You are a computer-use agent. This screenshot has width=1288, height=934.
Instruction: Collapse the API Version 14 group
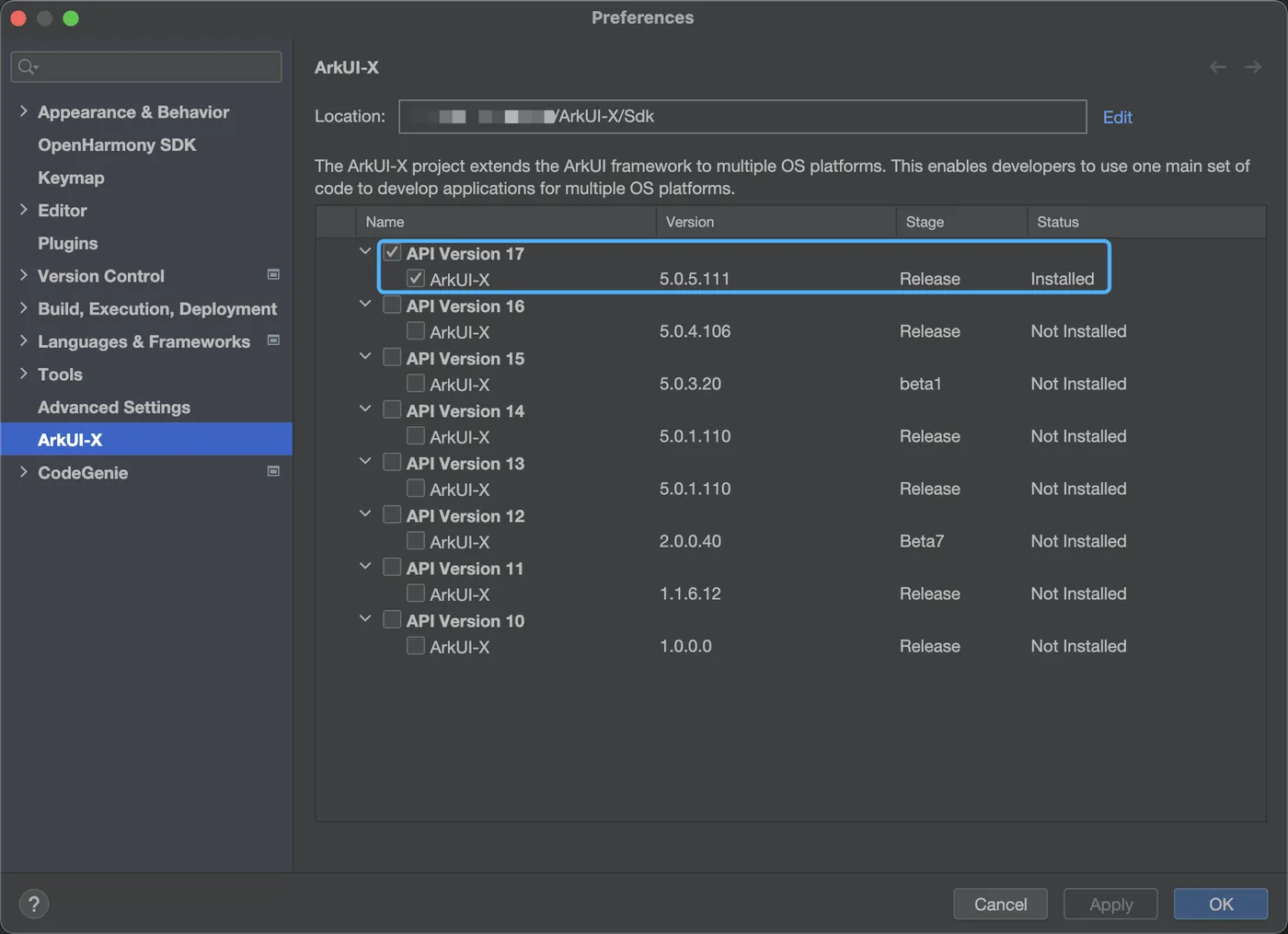click(x=365, y=409)
